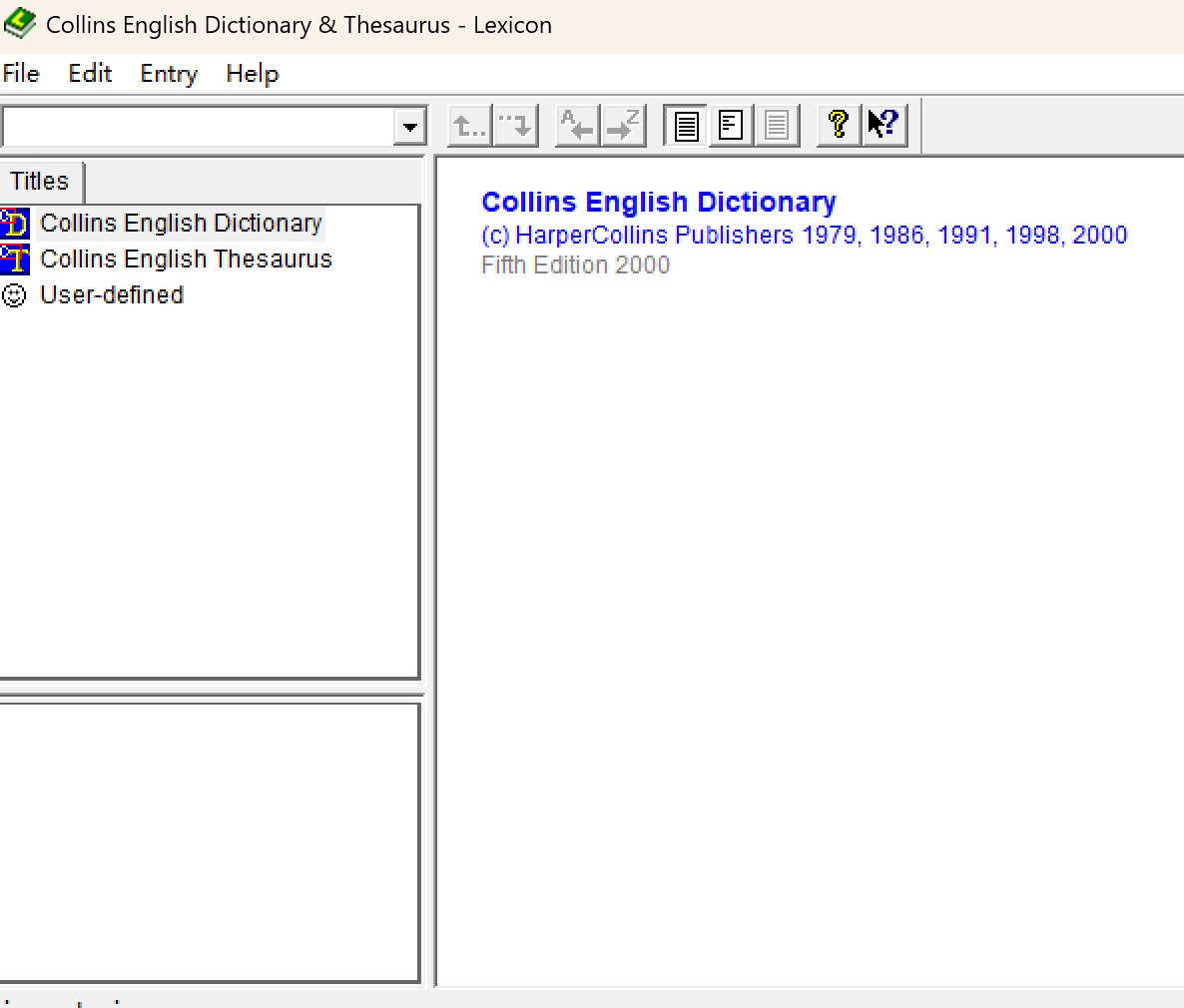The width and height of the screenshot is (1184, 1008).
Task: Switch to the outline view icon
Action: pos(732,126)
